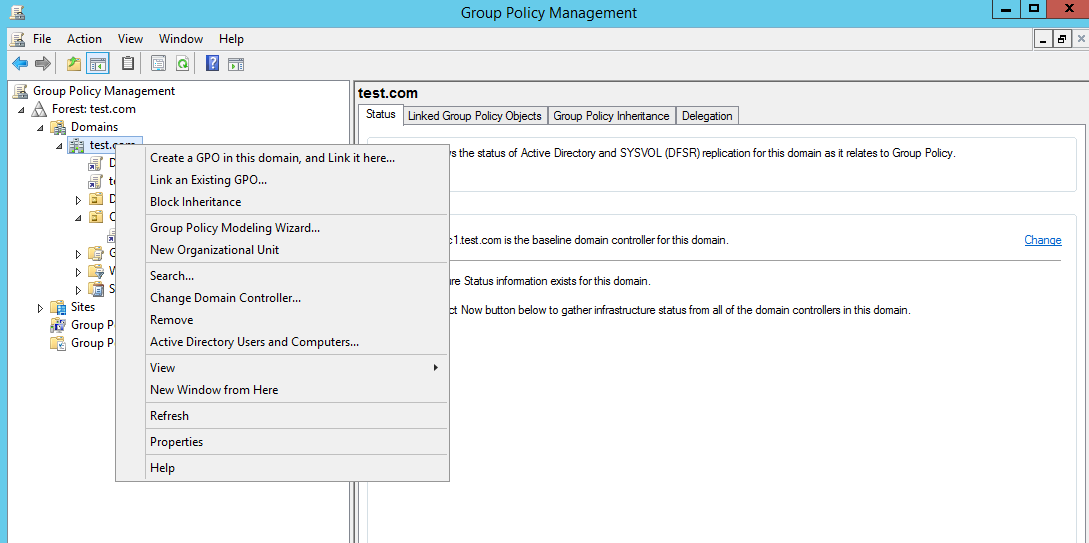This screenshot has width=1089, height=543.
Task: Click the Domains folder icon in tree
Action: click(x=58, y=127)
